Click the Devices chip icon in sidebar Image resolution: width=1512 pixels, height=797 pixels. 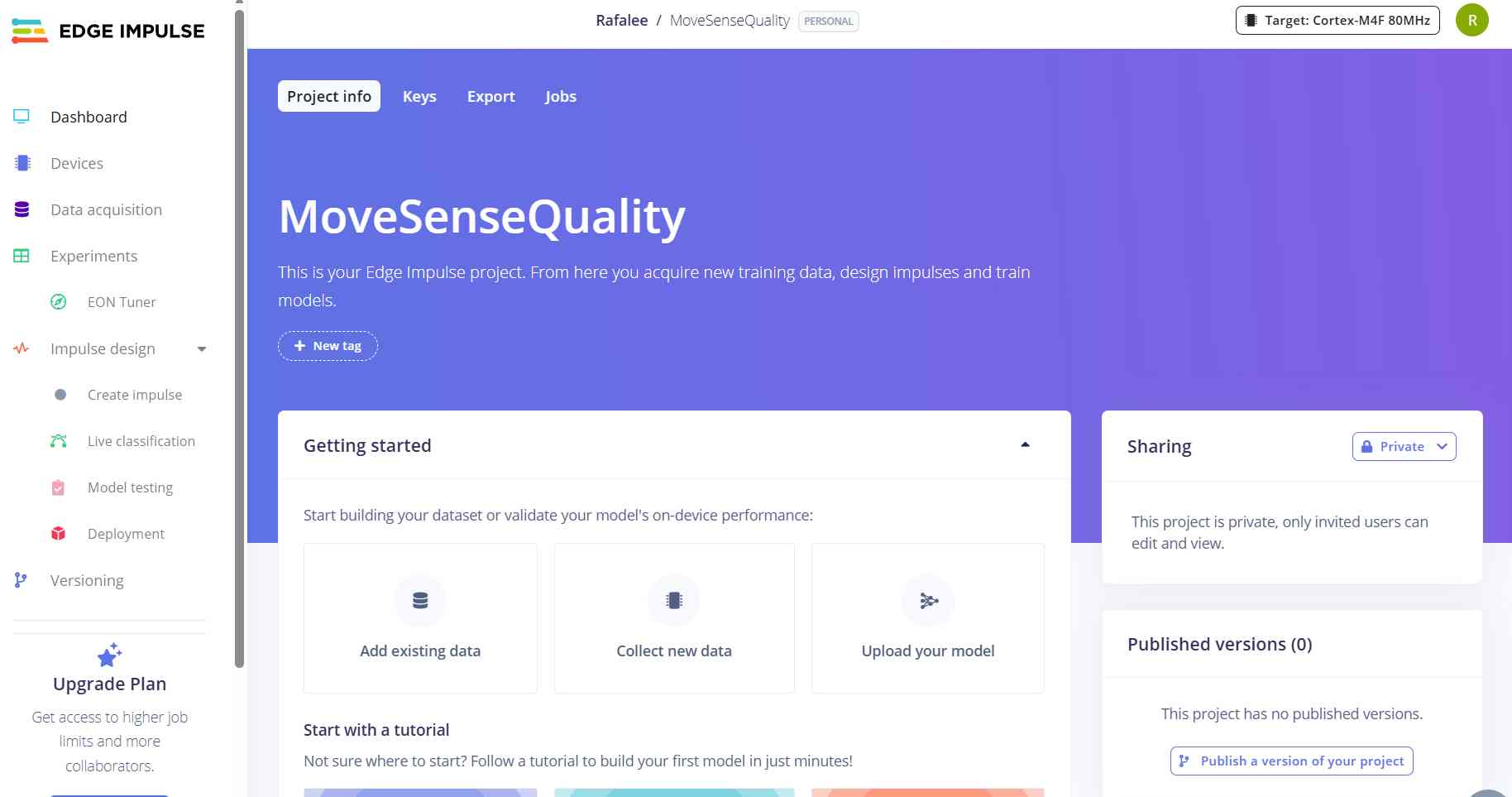tap(22, 163)
